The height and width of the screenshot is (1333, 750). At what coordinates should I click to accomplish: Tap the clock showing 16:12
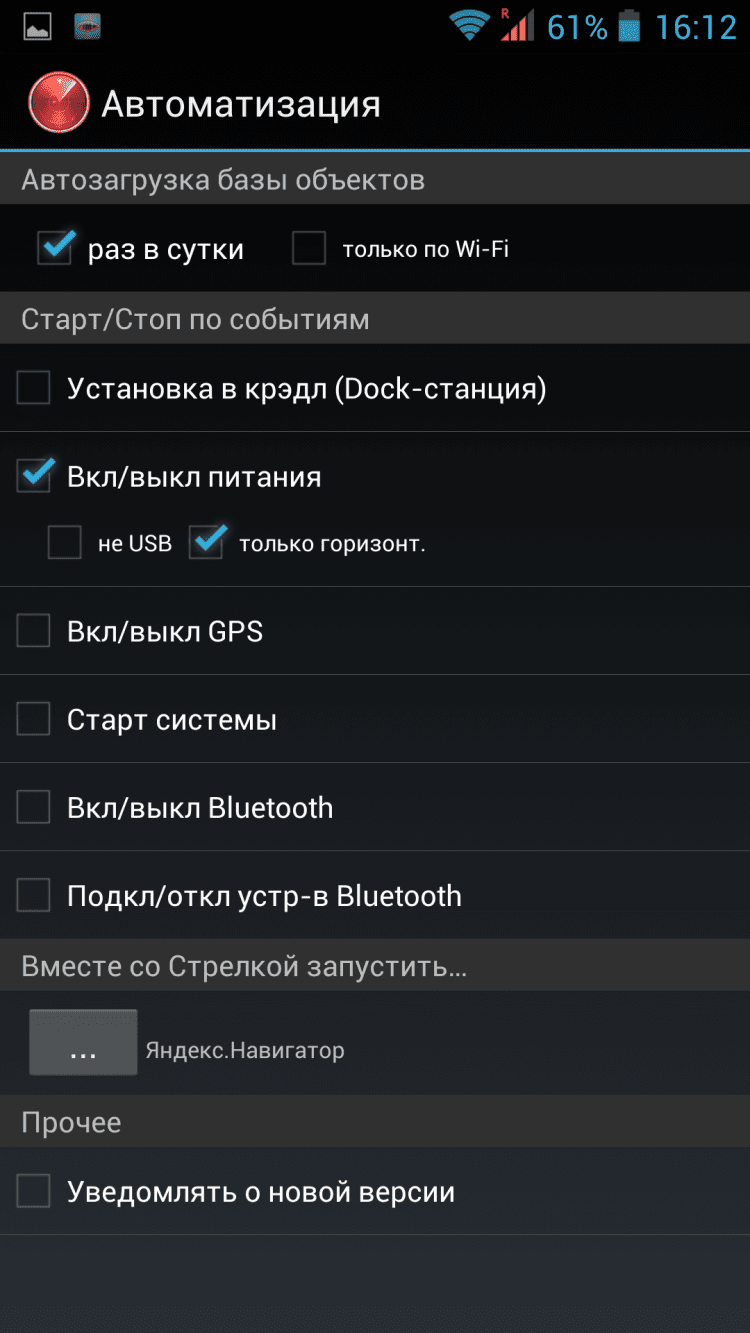695,27
